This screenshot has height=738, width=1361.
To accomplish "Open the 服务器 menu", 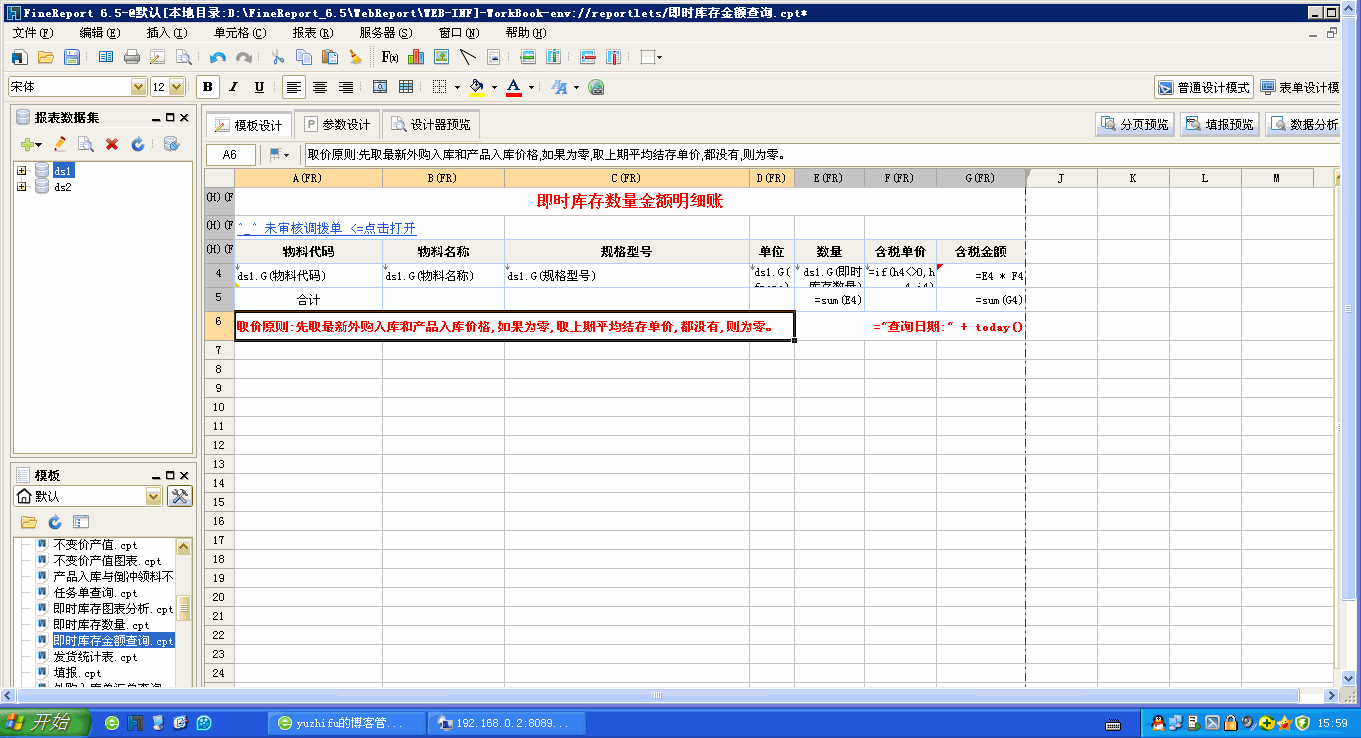I will coord(385,32).
